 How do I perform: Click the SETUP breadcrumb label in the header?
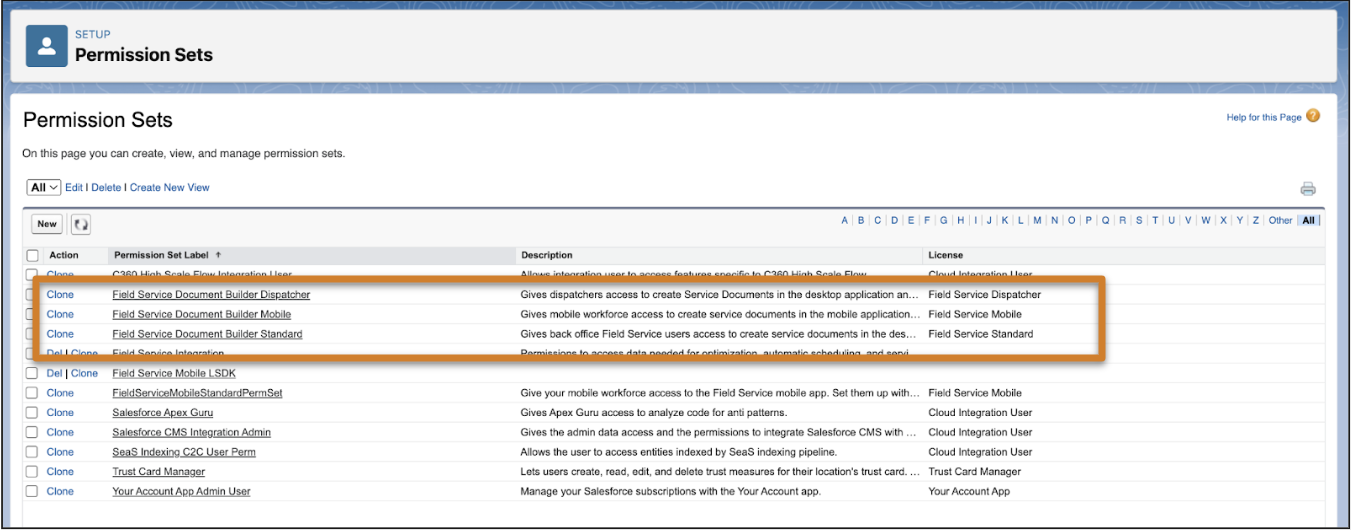click(x=92, y=35)
